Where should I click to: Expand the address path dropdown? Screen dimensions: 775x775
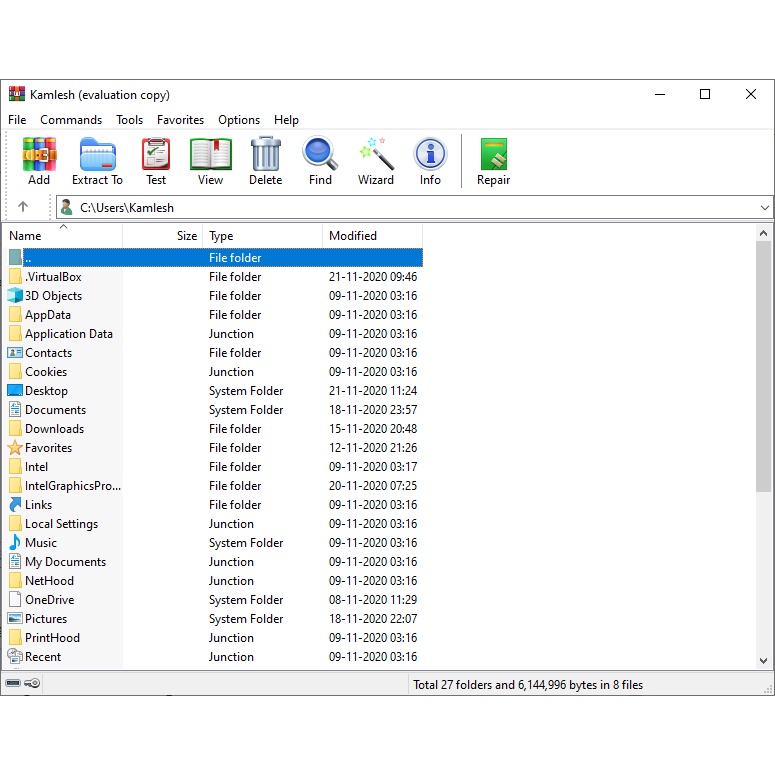click(765, 208)
